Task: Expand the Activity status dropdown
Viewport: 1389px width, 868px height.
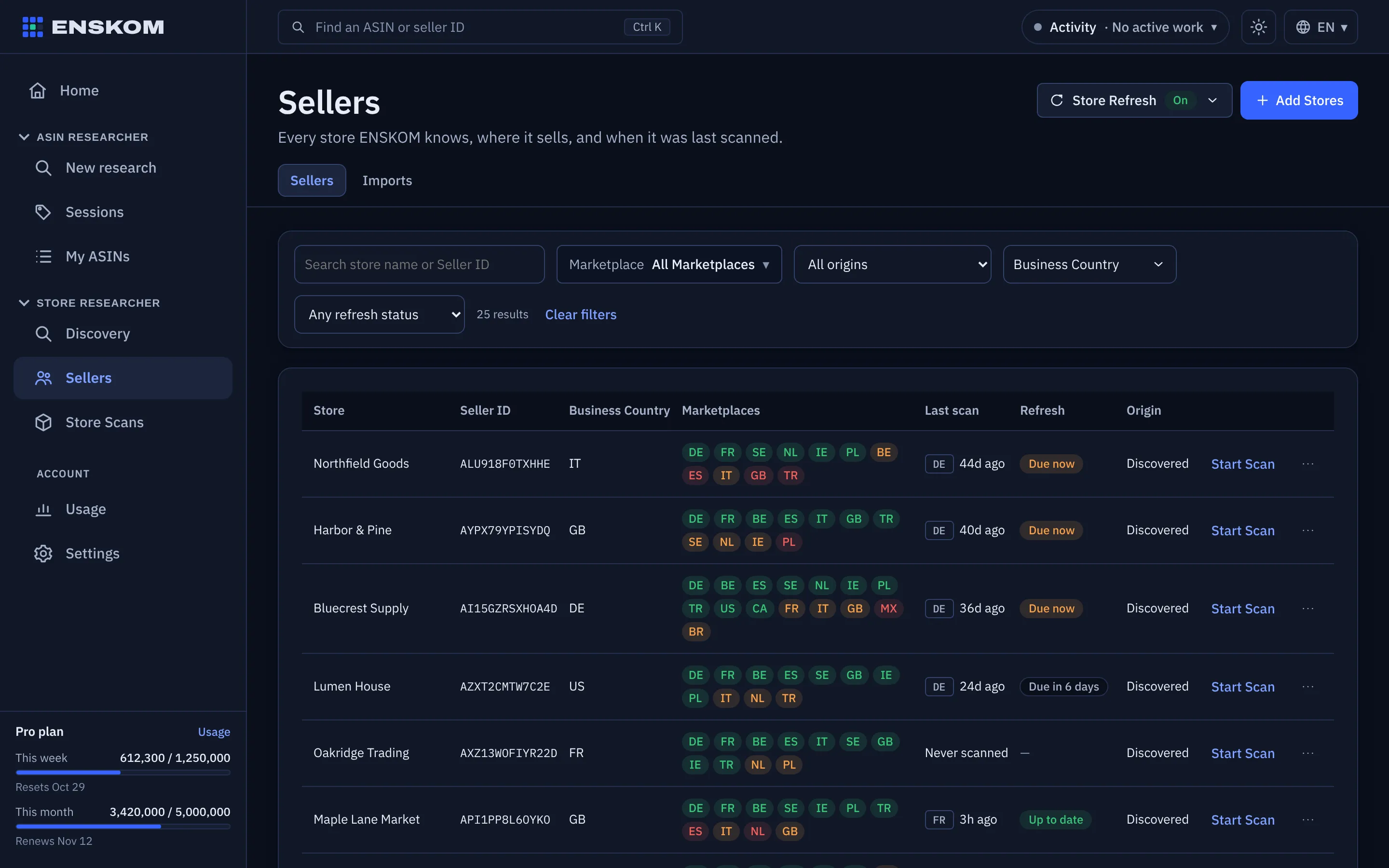Action: tap(1125, 27)
